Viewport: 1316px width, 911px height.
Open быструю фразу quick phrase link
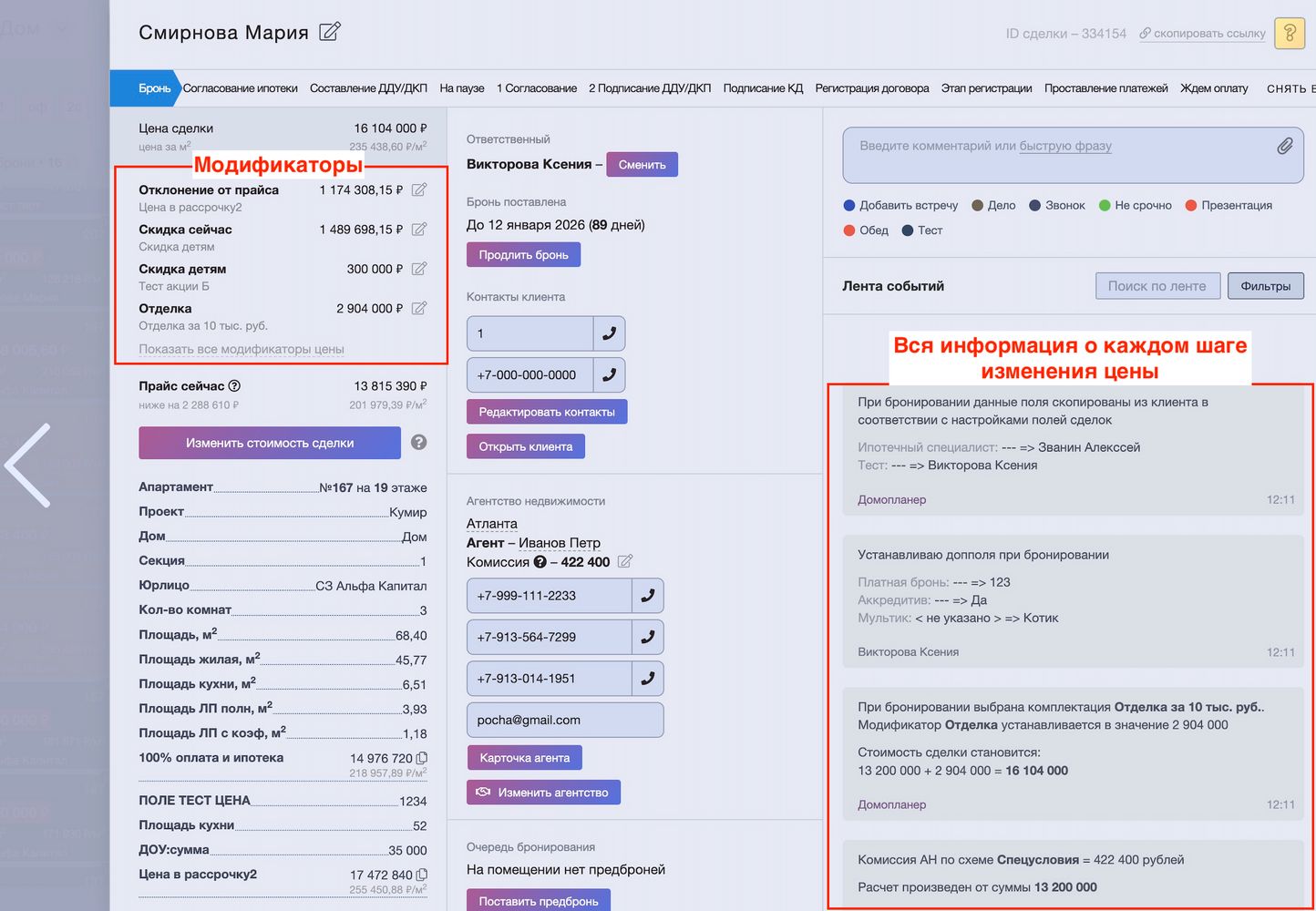(1065, 146)
